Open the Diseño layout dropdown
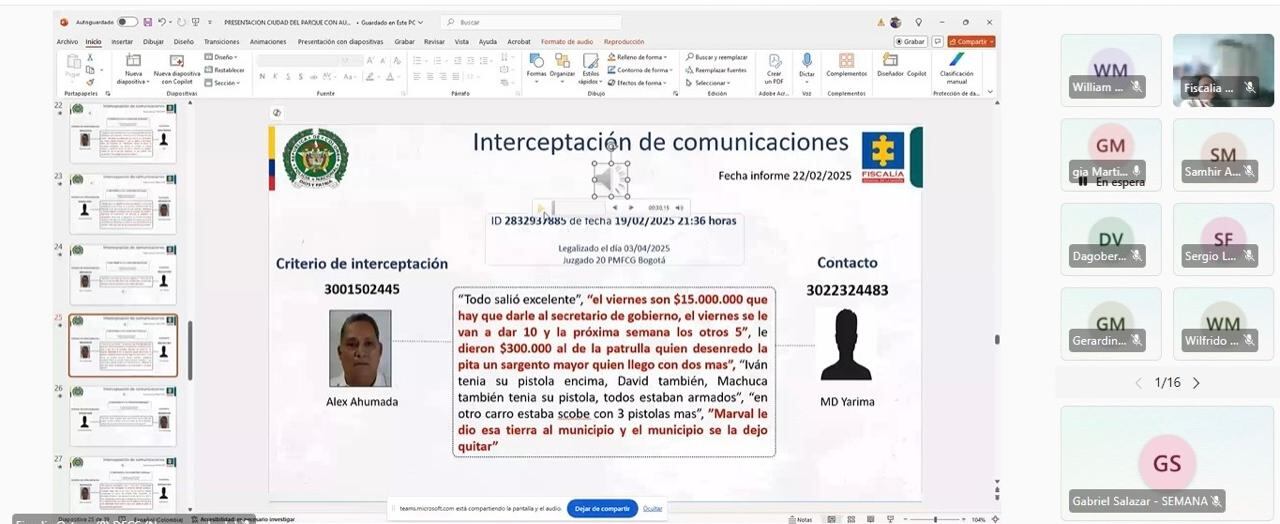 click(221, 57)
